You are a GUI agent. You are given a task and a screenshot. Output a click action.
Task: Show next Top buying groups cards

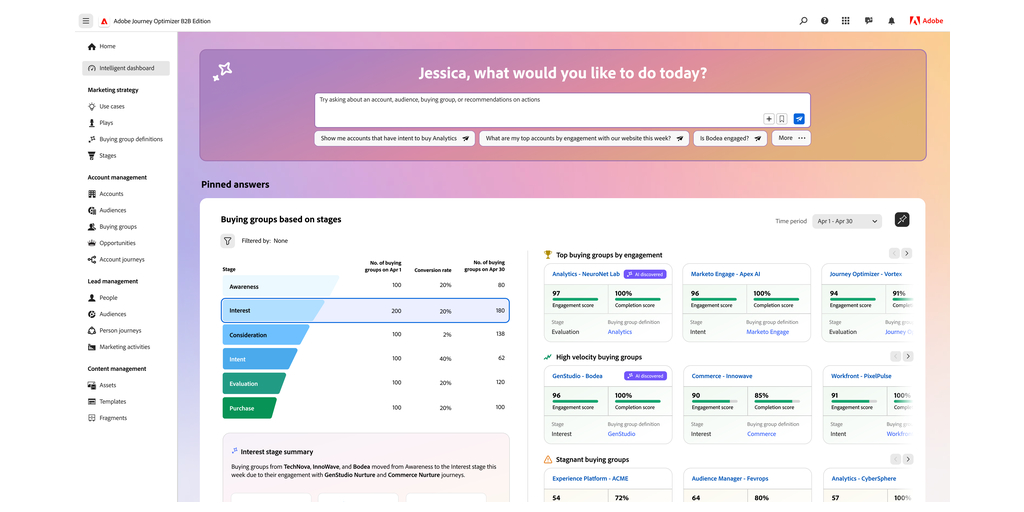pyautogui.click(x=907, y=254)
